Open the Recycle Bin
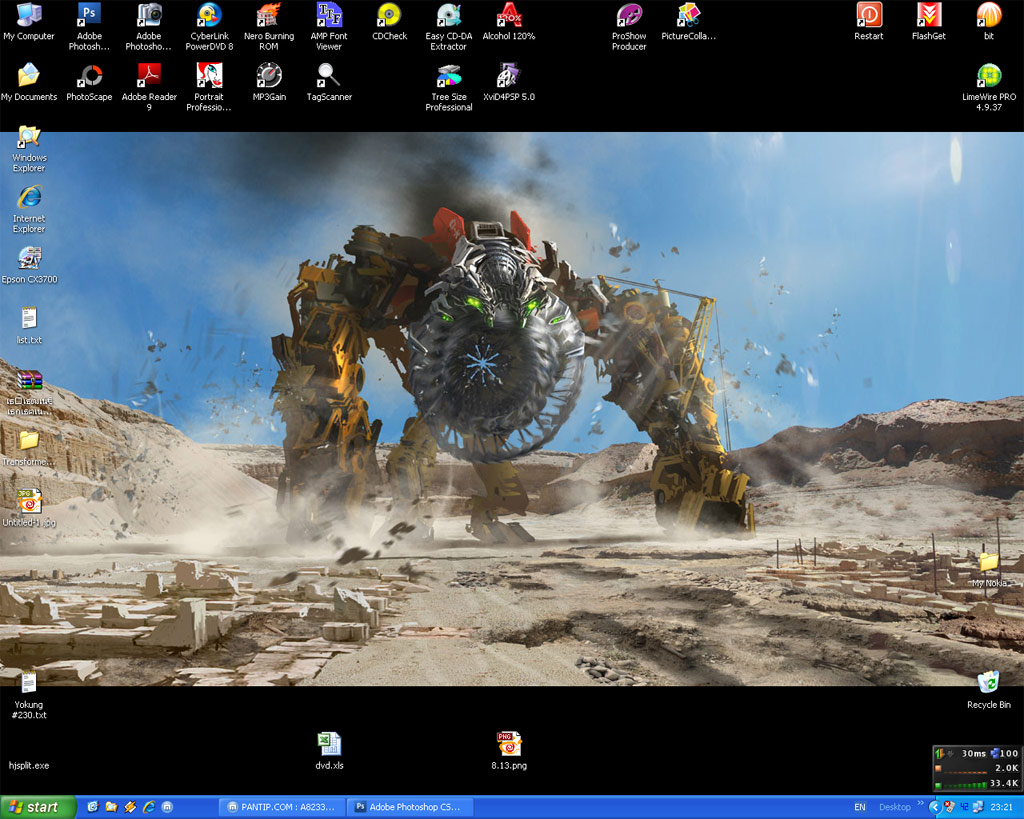Screen dimensions: 1024x819 pyautogui.click(x=989, y=690)
